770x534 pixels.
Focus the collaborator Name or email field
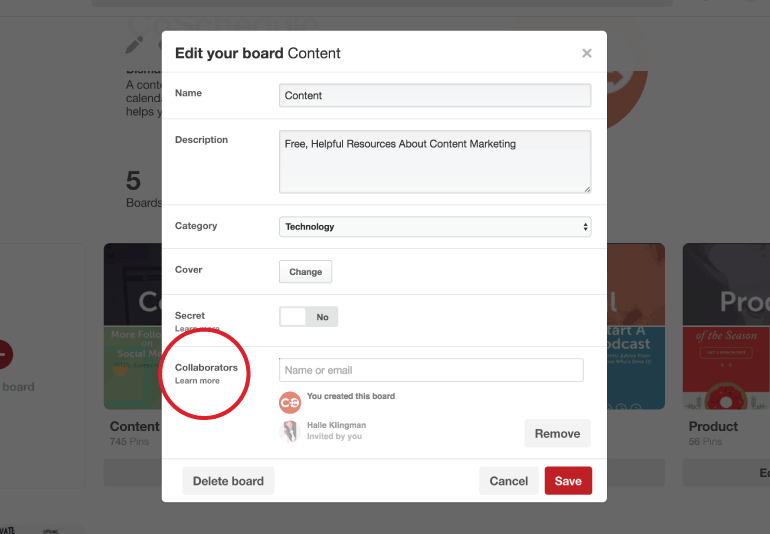431,371
